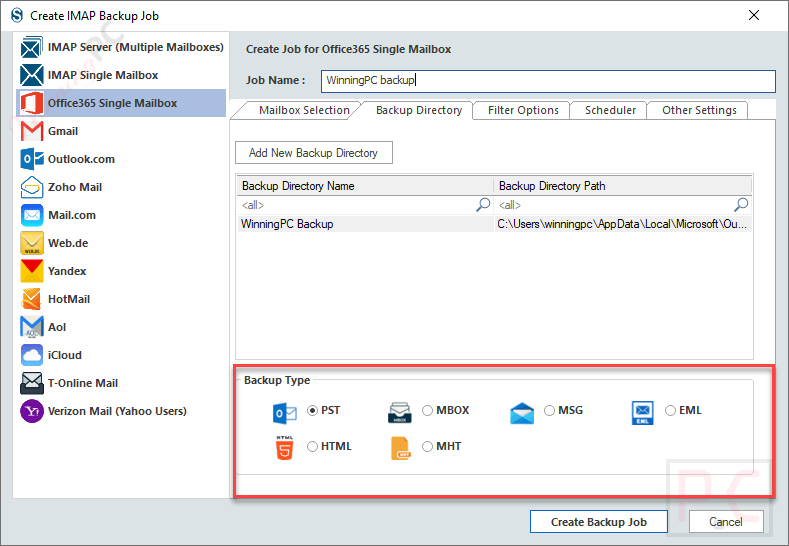Cancel the backup job dialog
This screenshot has height=546, width=789.
coord(726,522)
